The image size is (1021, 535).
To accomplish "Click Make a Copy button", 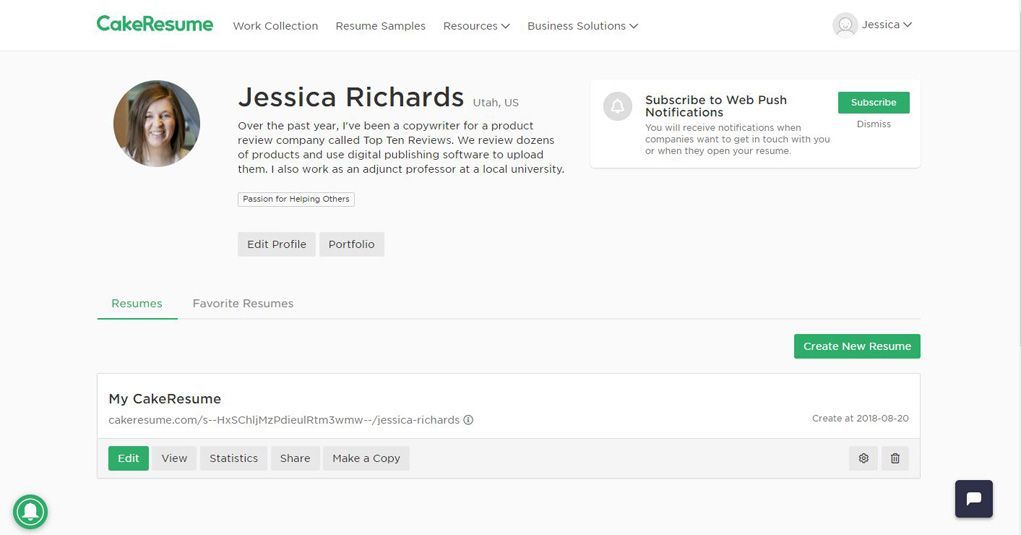I will (366, 458).
